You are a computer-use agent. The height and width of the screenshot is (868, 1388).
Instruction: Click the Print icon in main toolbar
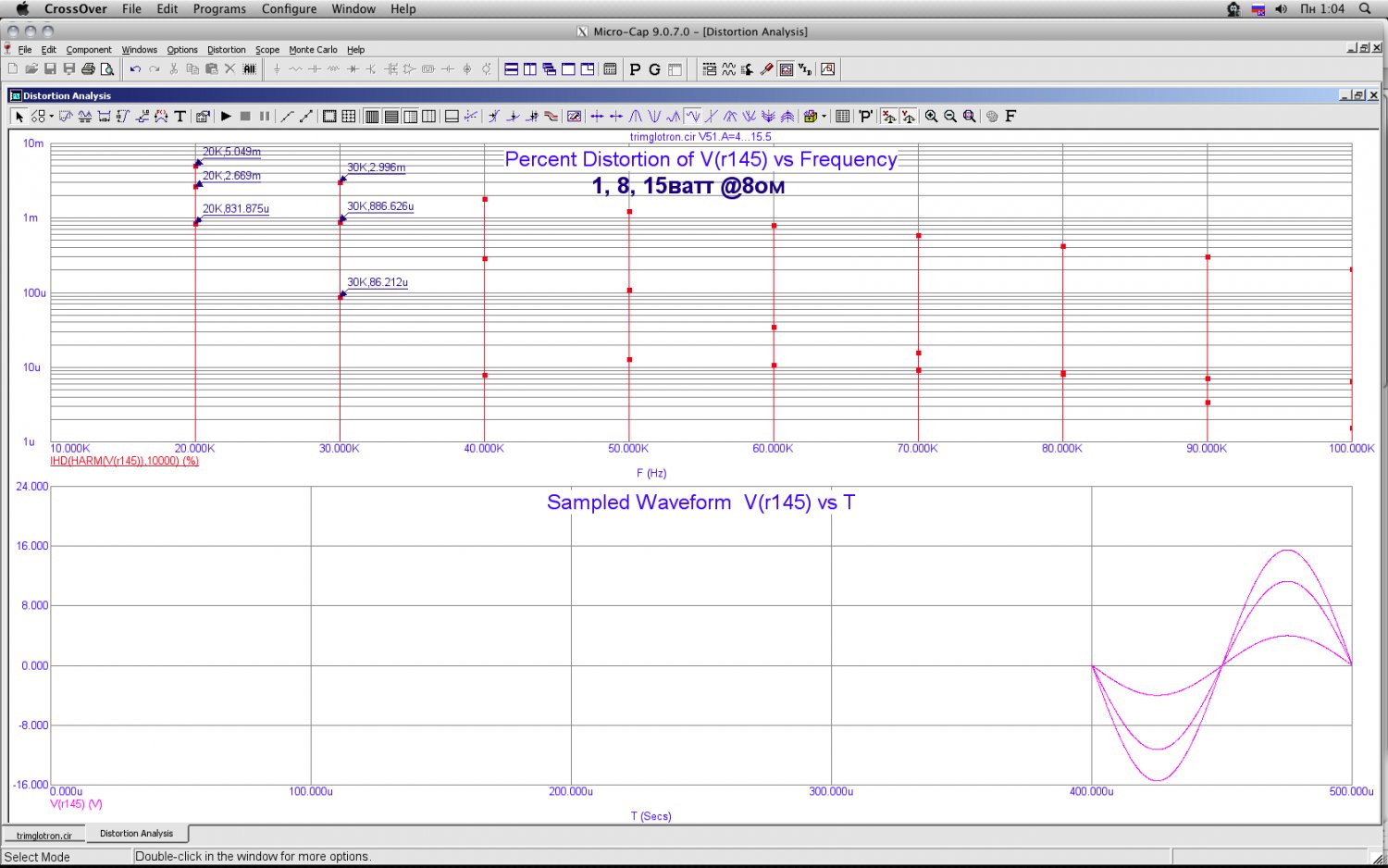(x=88, y=69)
